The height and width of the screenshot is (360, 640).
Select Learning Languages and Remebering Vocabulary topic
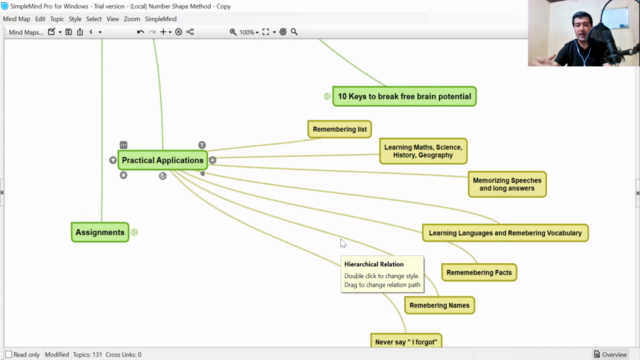coord(505,233)
